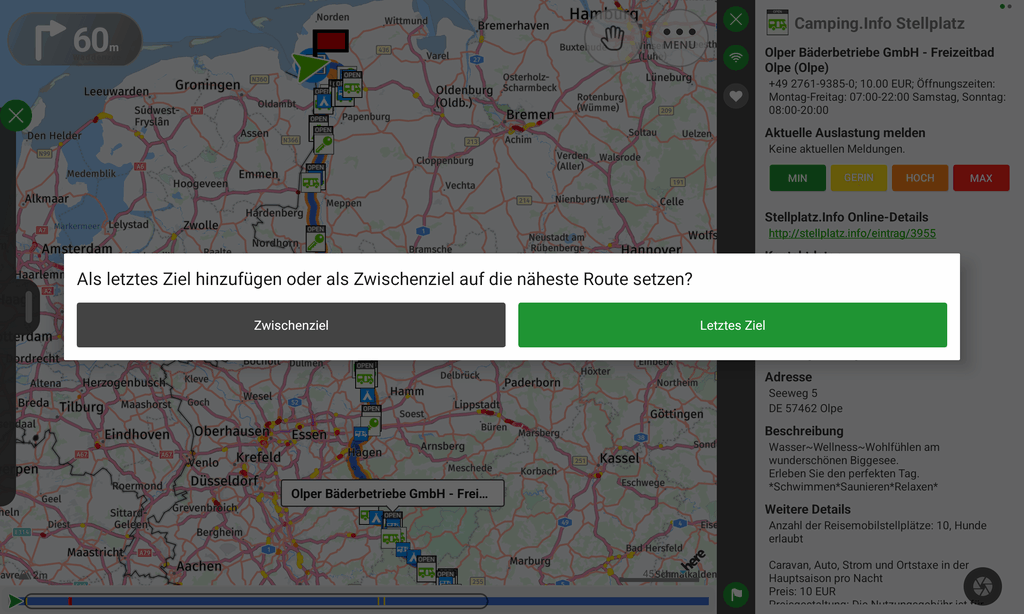The image size is (1024, 614).
Task: Choose Zwischenziel in the dialog
Action: pyautogui.click(x=291, y=325)
